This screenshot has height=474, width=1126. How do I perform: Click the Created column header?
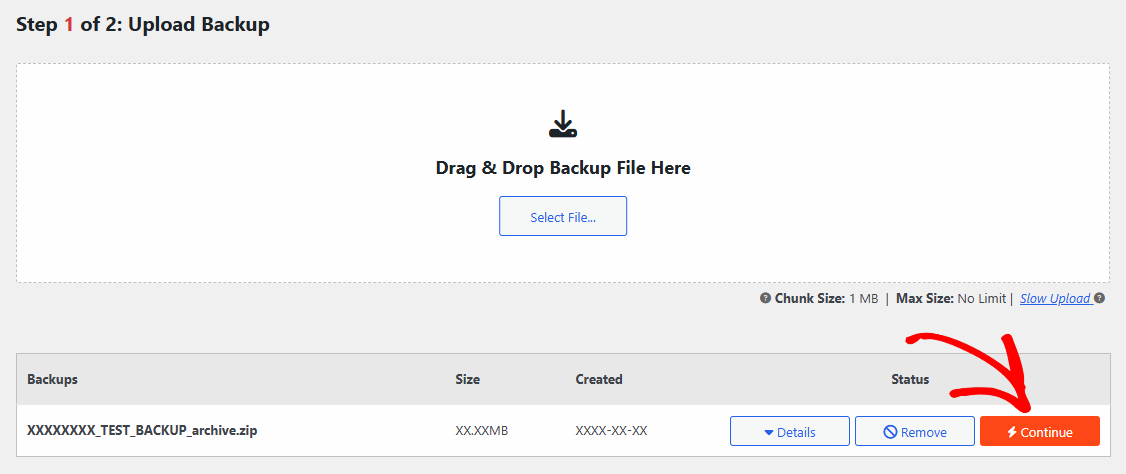click(599, 379)
